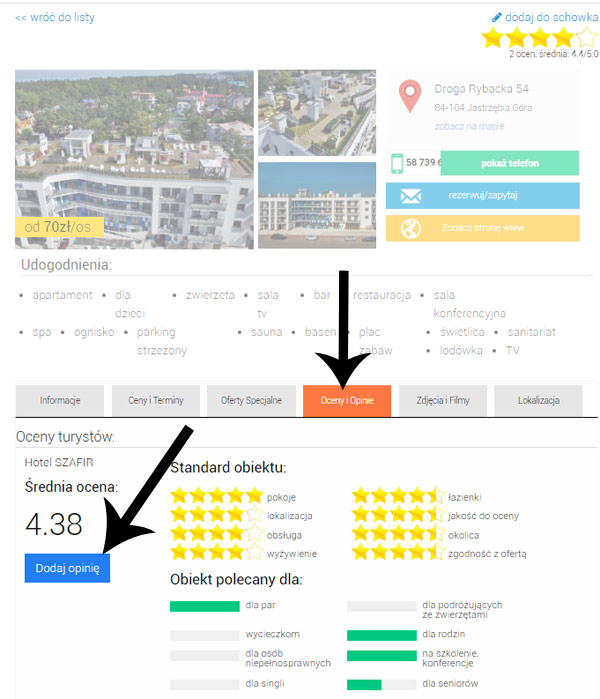
Task: Click the red map pin location icon
Action: tap(410, 96)
